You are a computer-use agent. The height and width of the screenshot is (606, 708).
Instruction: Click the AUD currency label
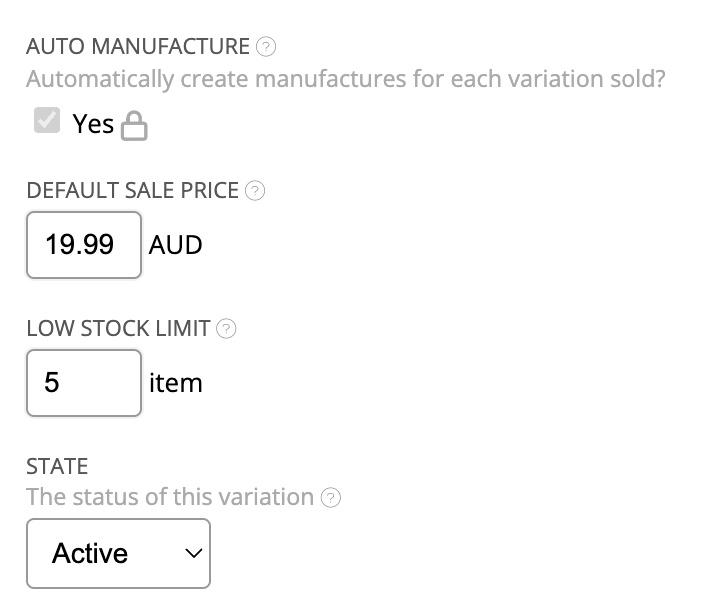176,245
